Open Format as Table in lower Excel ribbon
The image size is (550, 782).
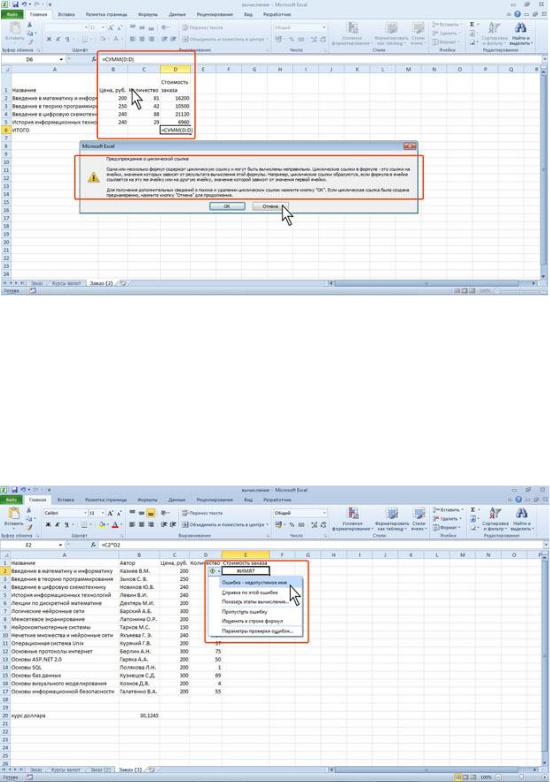point(391,520)
